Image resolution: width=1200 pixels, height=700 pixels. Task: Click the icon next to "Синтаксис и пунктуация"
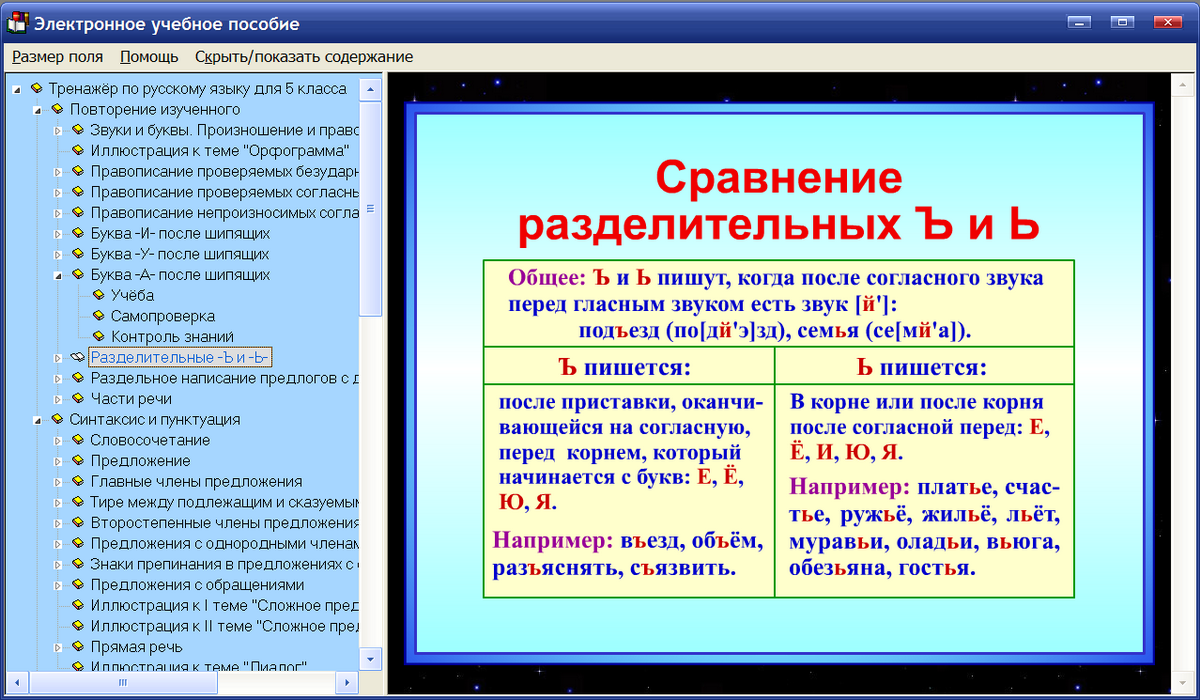56,419
